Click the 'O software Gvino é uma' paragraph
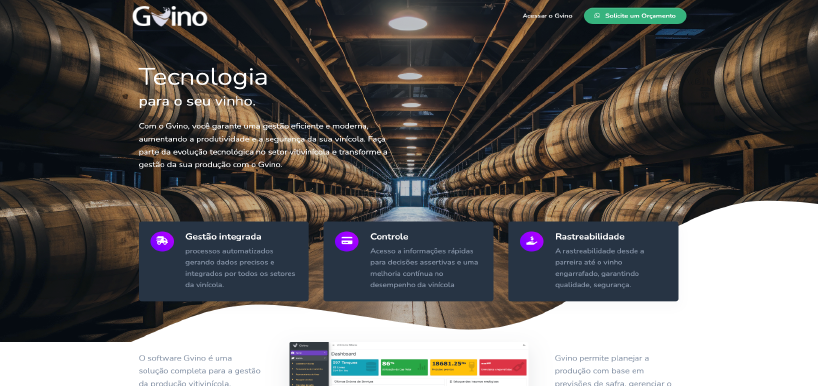Viewport: 818px width, 386px height. click(200, 370)
